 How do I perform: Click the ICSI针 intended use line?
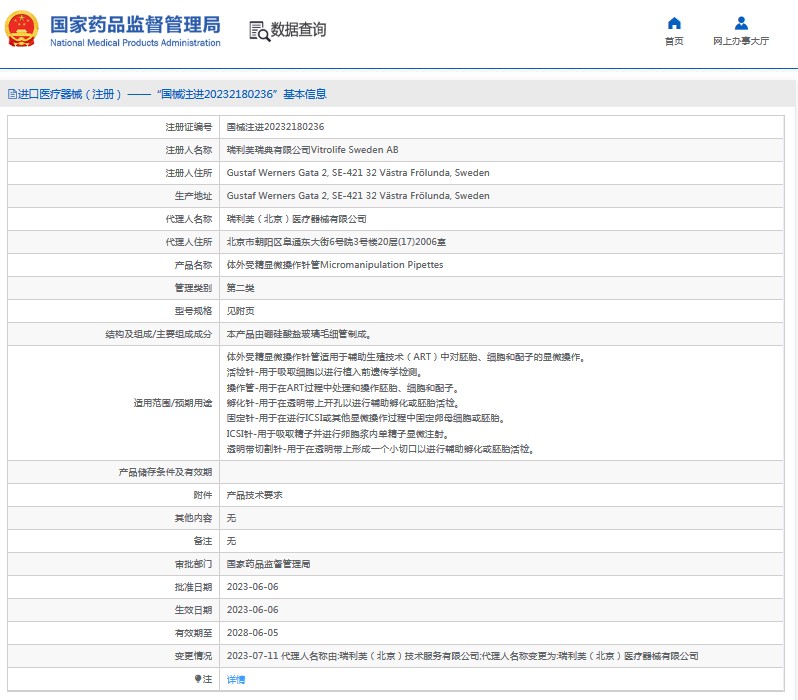pos(338,434)
